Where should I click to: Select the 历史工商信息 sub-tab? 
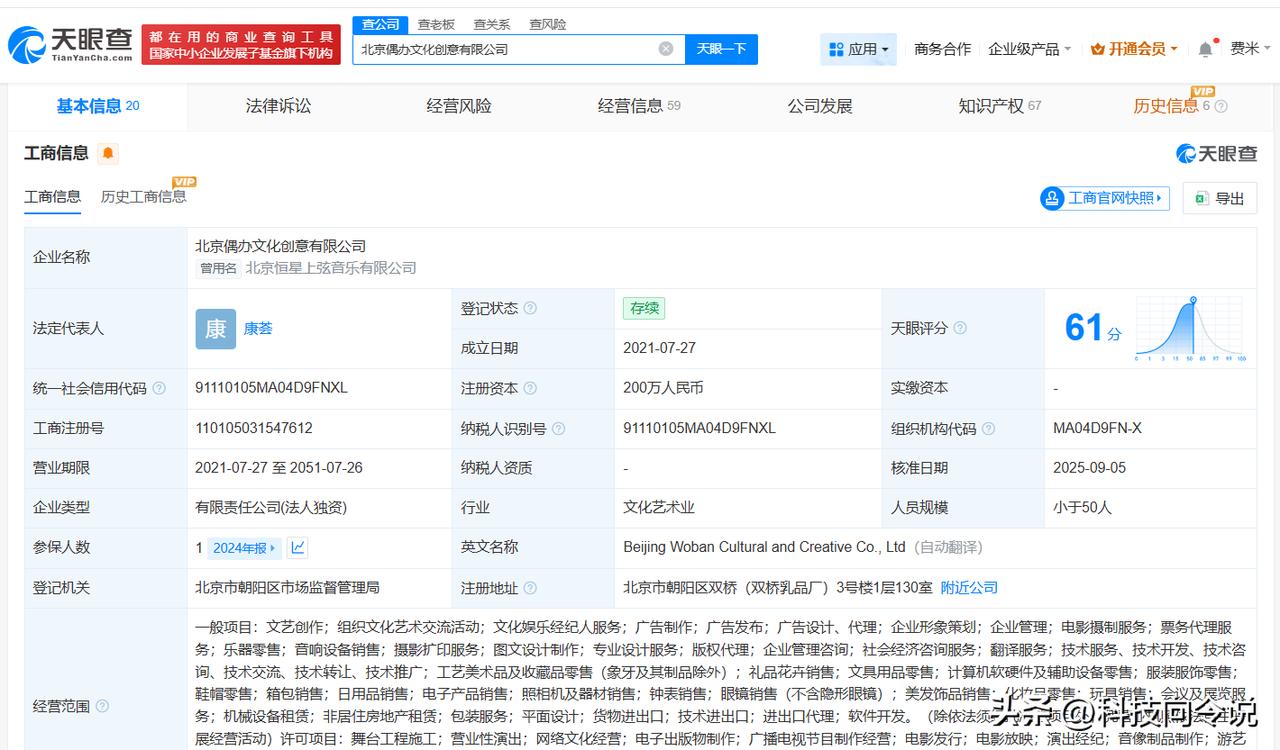[x=143, y=197]
